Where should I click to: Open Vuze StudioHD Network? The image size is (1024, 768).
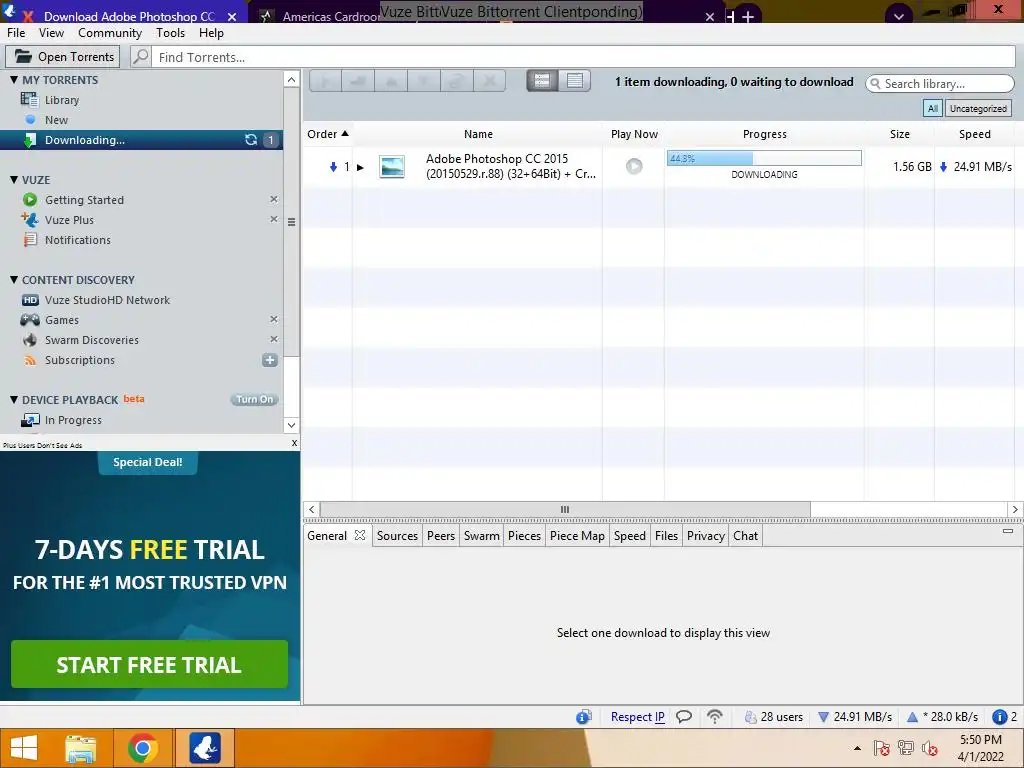107,300
